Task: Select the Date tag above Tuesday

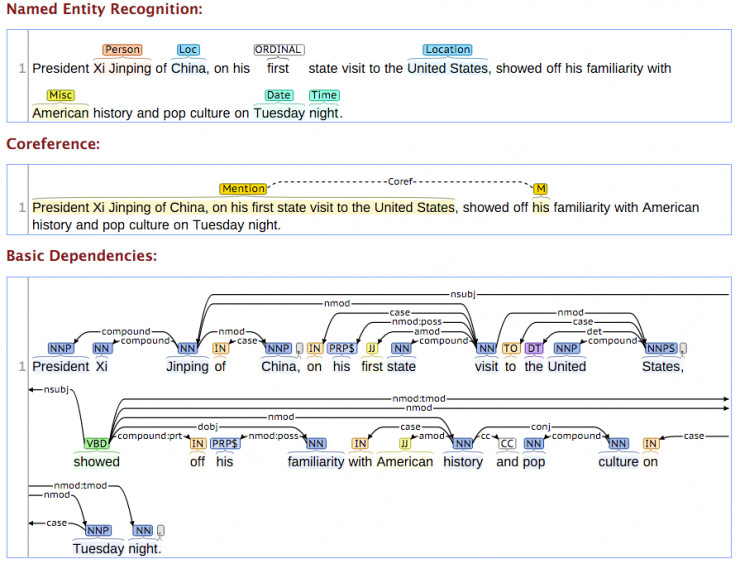Action: [278, 95]
